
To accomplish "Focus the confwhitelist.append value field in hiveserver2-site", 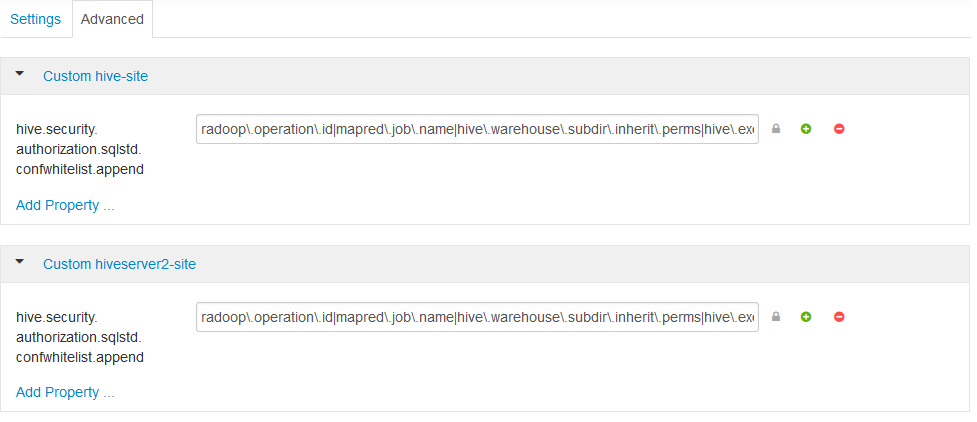I will [x=477, y=317].
